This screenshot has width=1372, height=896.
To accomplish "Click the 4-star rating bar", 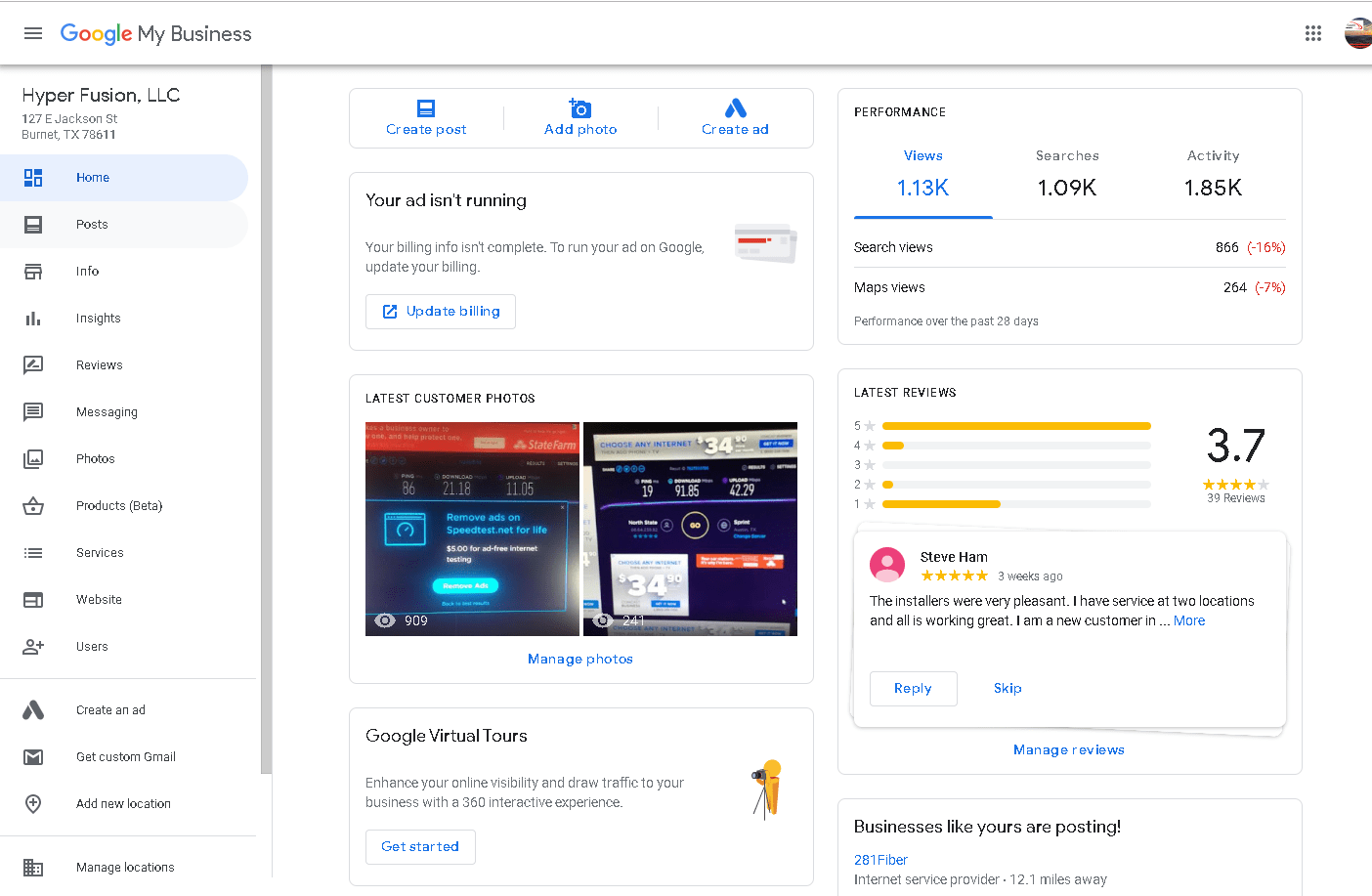I will coord(1016,446).
